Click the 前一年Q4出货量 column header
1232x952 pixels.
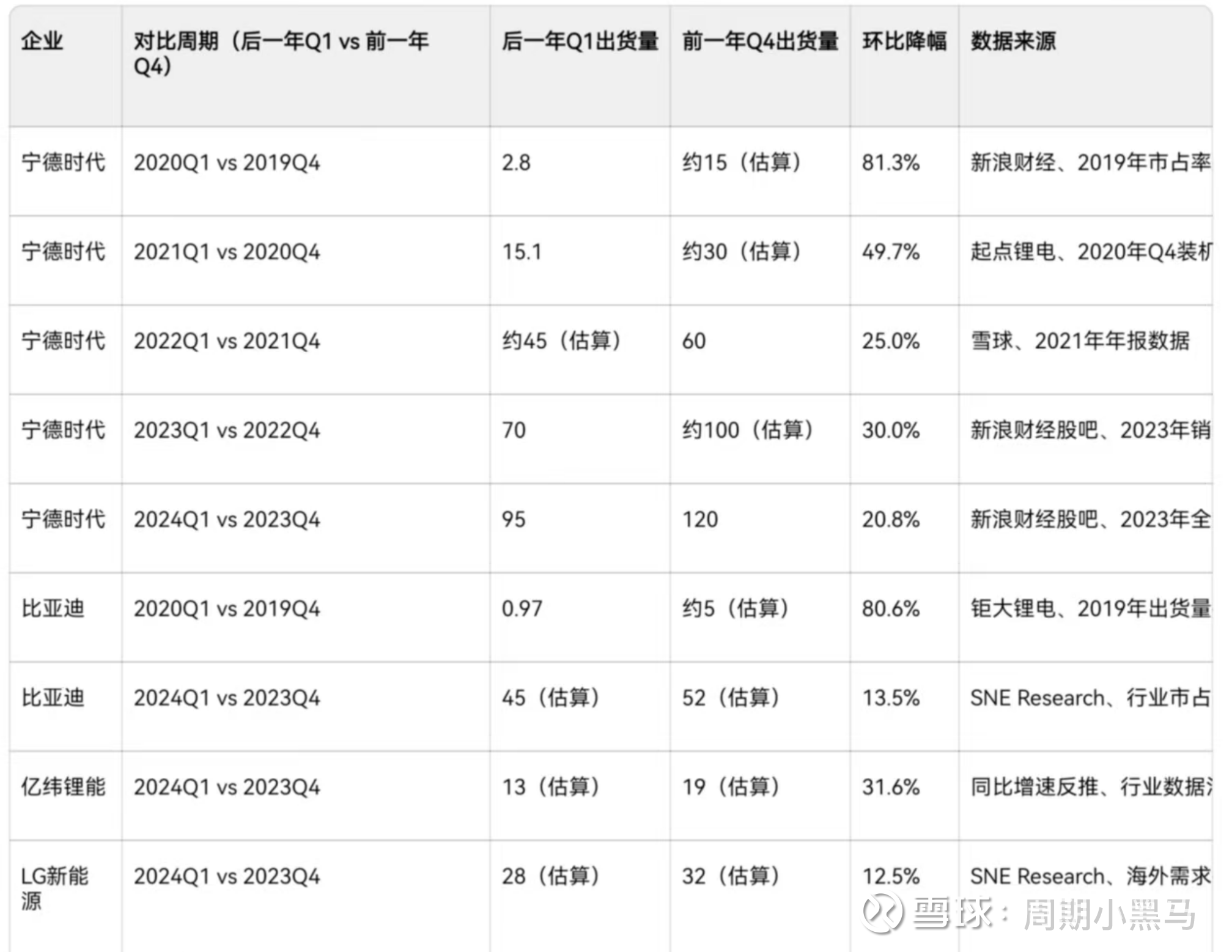click(760, 42)
